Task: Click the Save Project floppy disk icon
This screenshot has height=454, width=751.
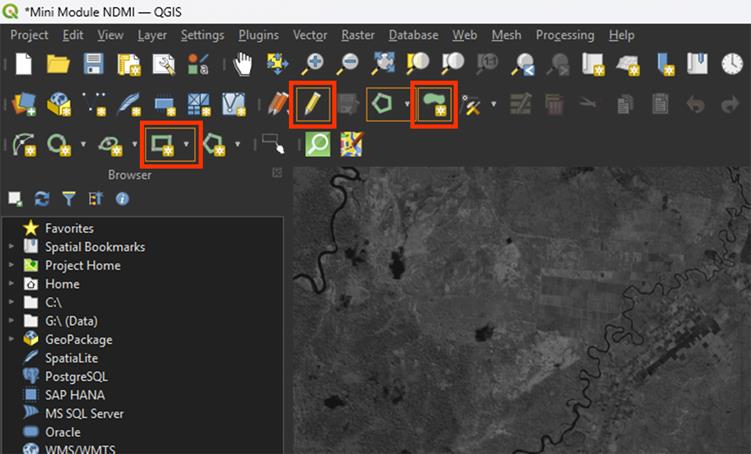Action: pos(93,64)
